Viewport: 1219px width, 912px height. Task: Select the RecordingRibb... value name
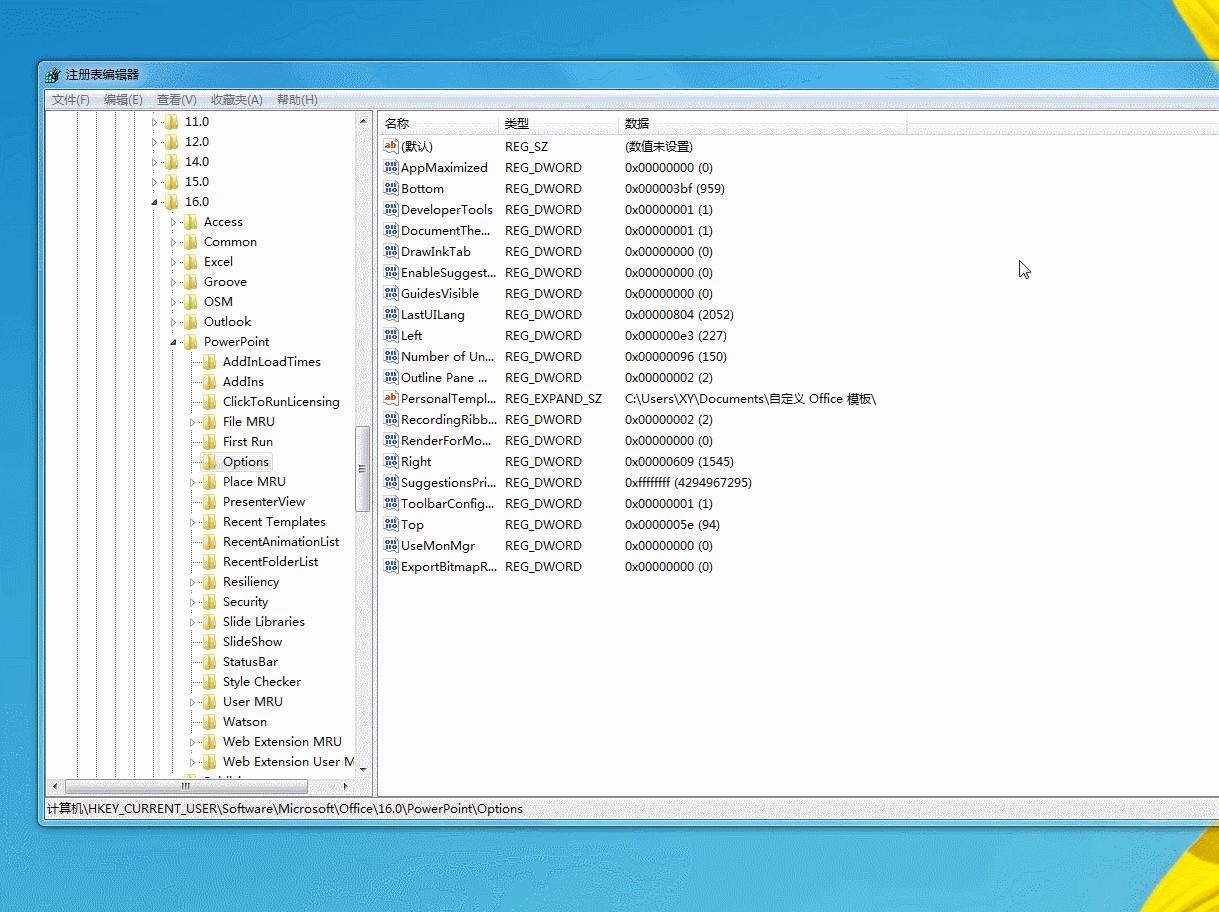coord(448,419)
